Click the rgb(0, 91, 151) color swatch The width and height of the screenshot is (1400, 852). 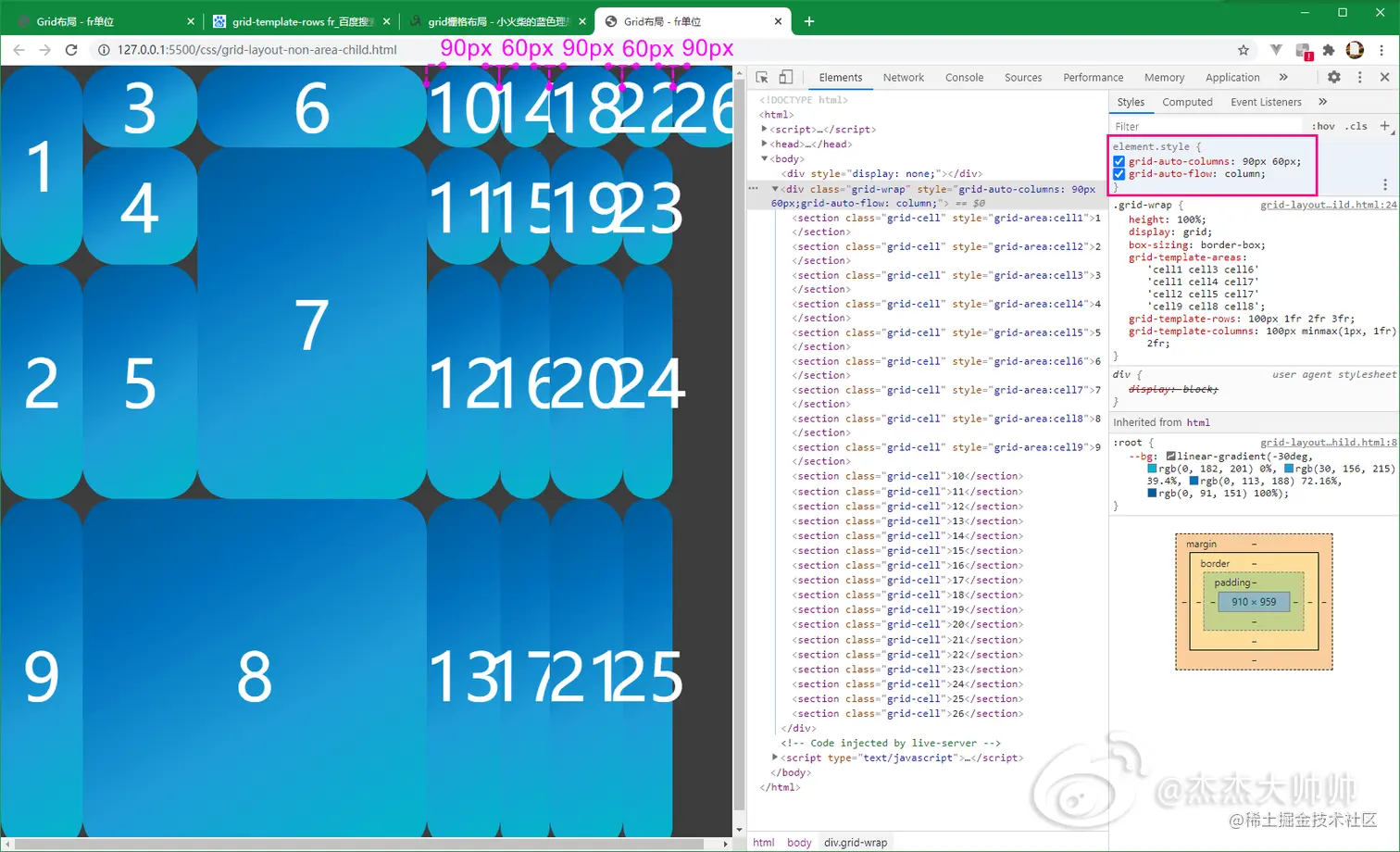pos(1152,494)
